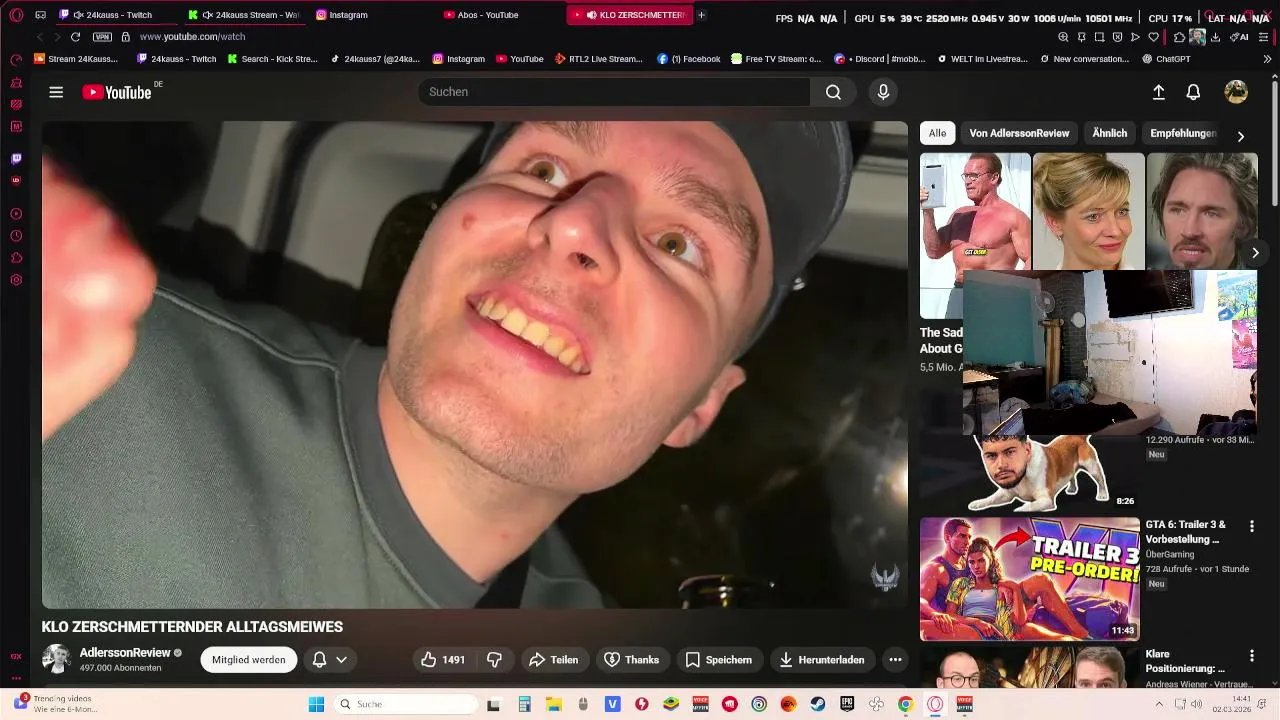Open history clock in Opera GX sidebar

16,236
